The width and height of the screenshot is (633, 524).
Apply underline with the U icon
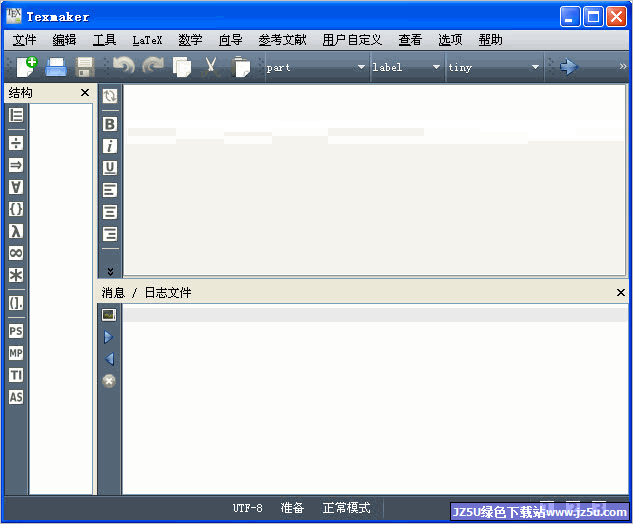pos(110,168)
